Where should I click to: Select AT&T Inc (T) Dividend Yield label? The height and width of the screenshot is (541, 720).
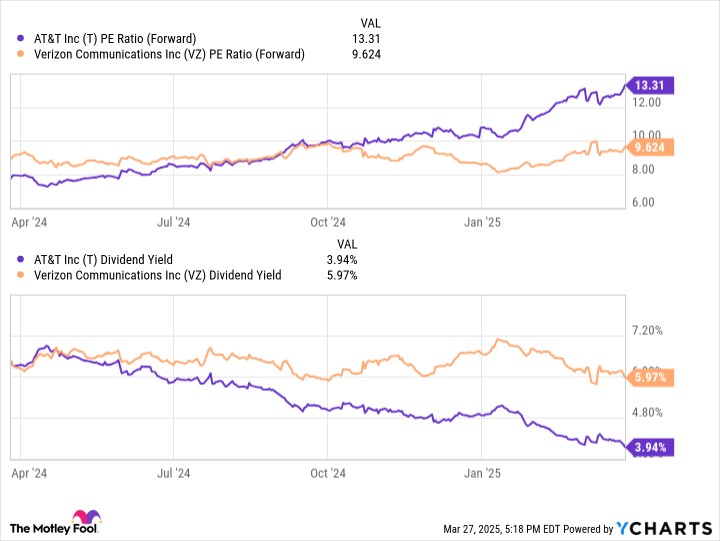[109, 260]
